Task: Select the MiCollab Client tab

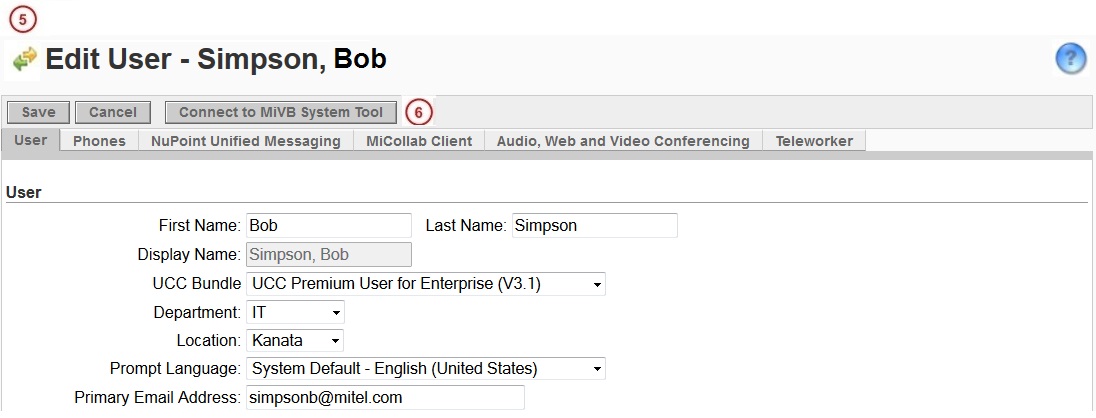Action: click(x=419, y=141)
